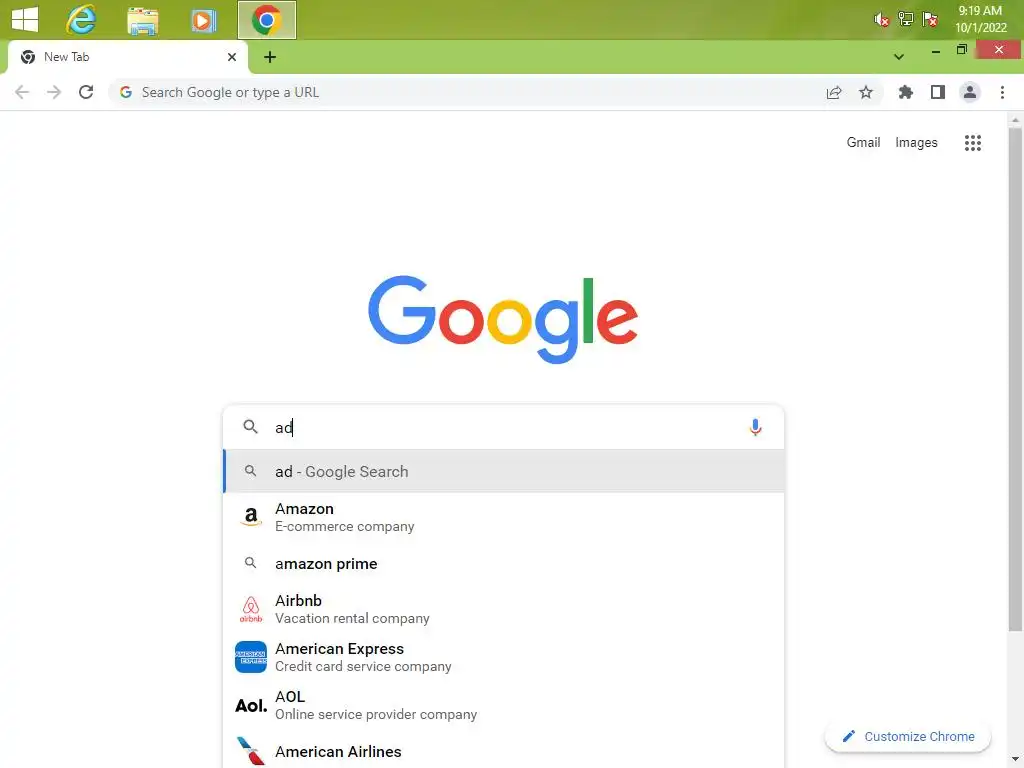Click the scrollbar up arrow
The width and height of the screenshot is (1024, 768).
click(x=1014, y=120)
